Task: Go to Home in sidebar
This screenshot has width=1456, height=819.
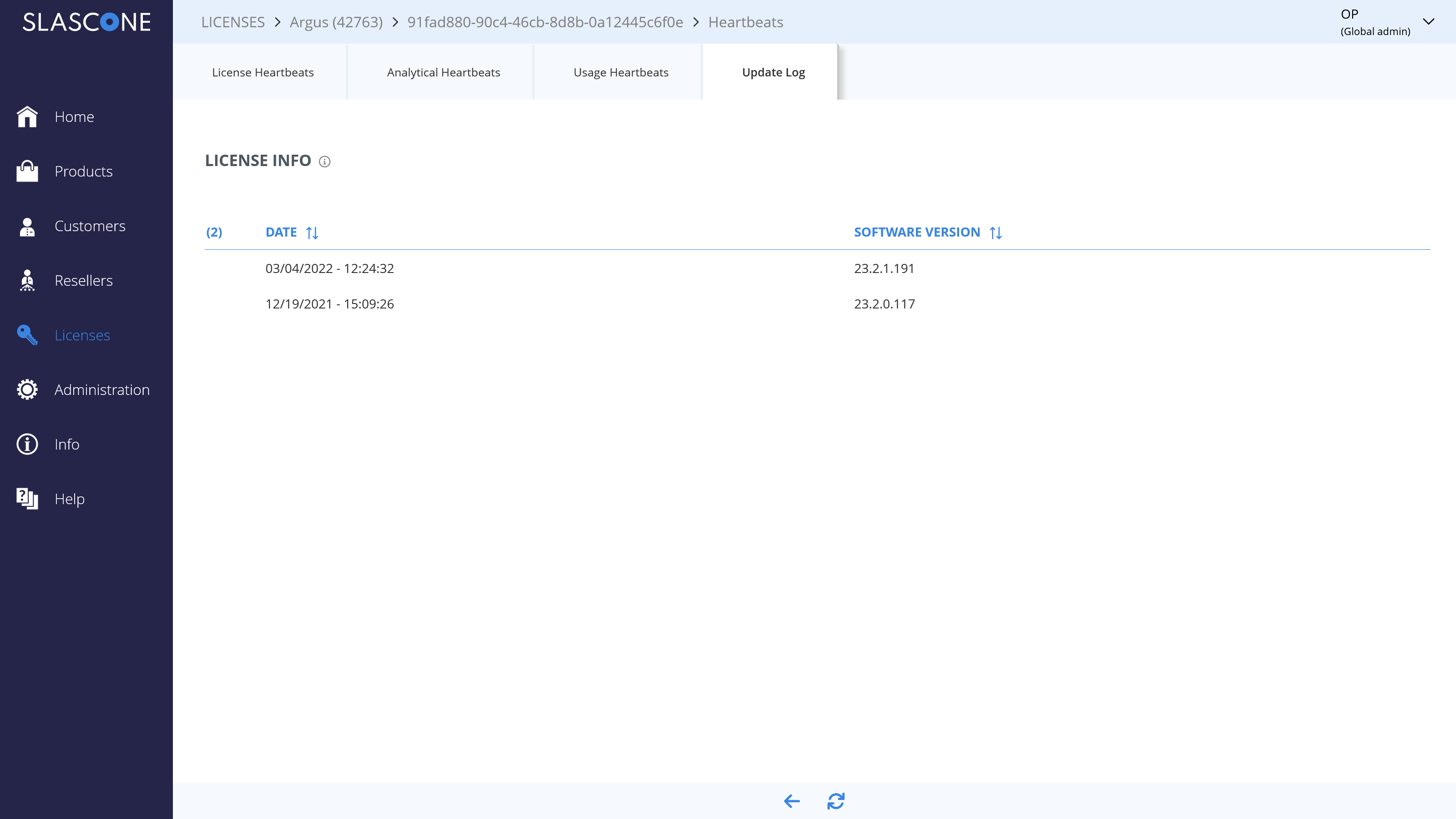Action: 75,117
